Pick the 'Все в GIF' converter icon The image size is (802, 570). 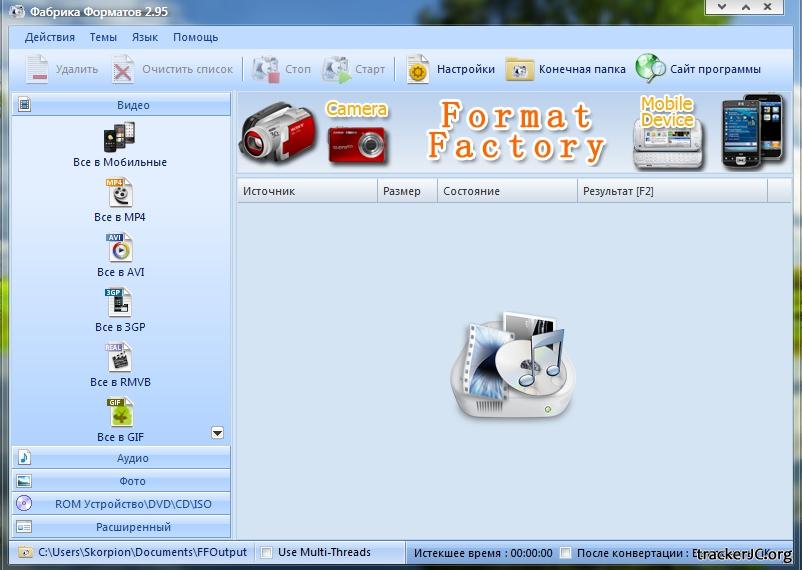point(119,413)
